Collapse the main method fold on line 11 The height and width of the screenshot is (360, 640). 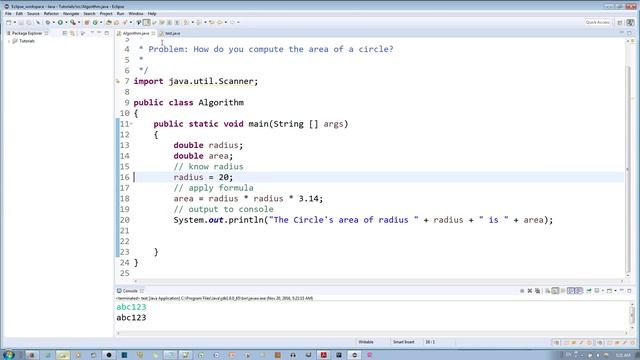click(x=131, y=124)
